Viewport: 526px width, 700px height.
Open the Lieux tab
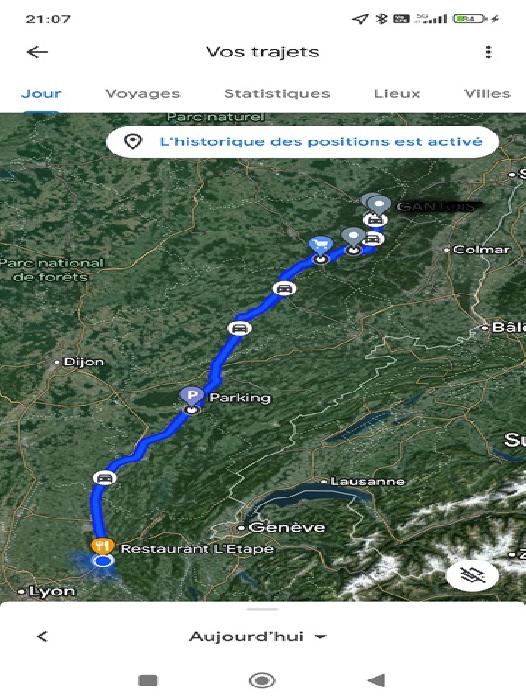[x=397, y=93]
